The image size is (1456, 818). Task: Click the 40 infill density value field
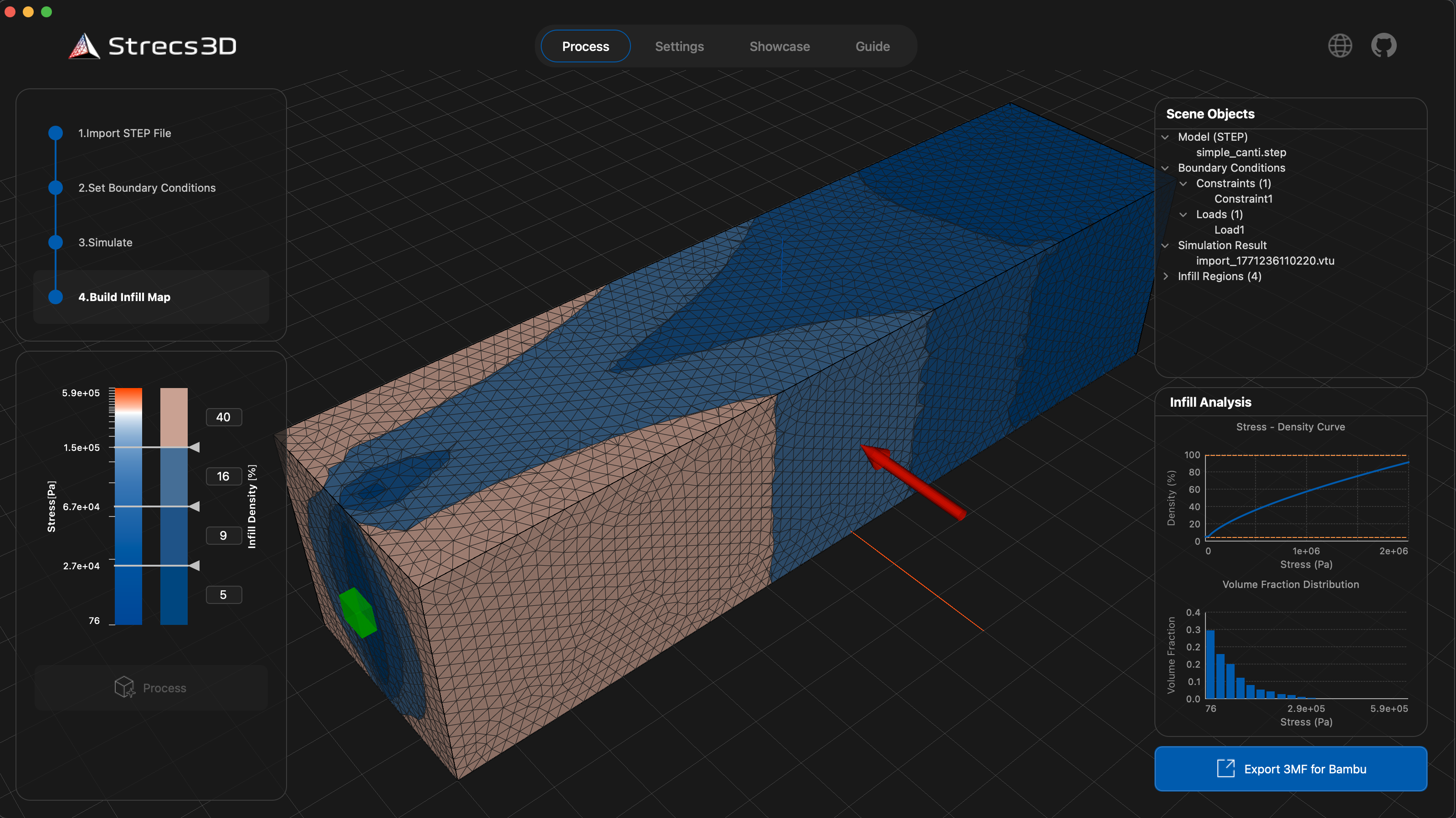tap(224, 417)
